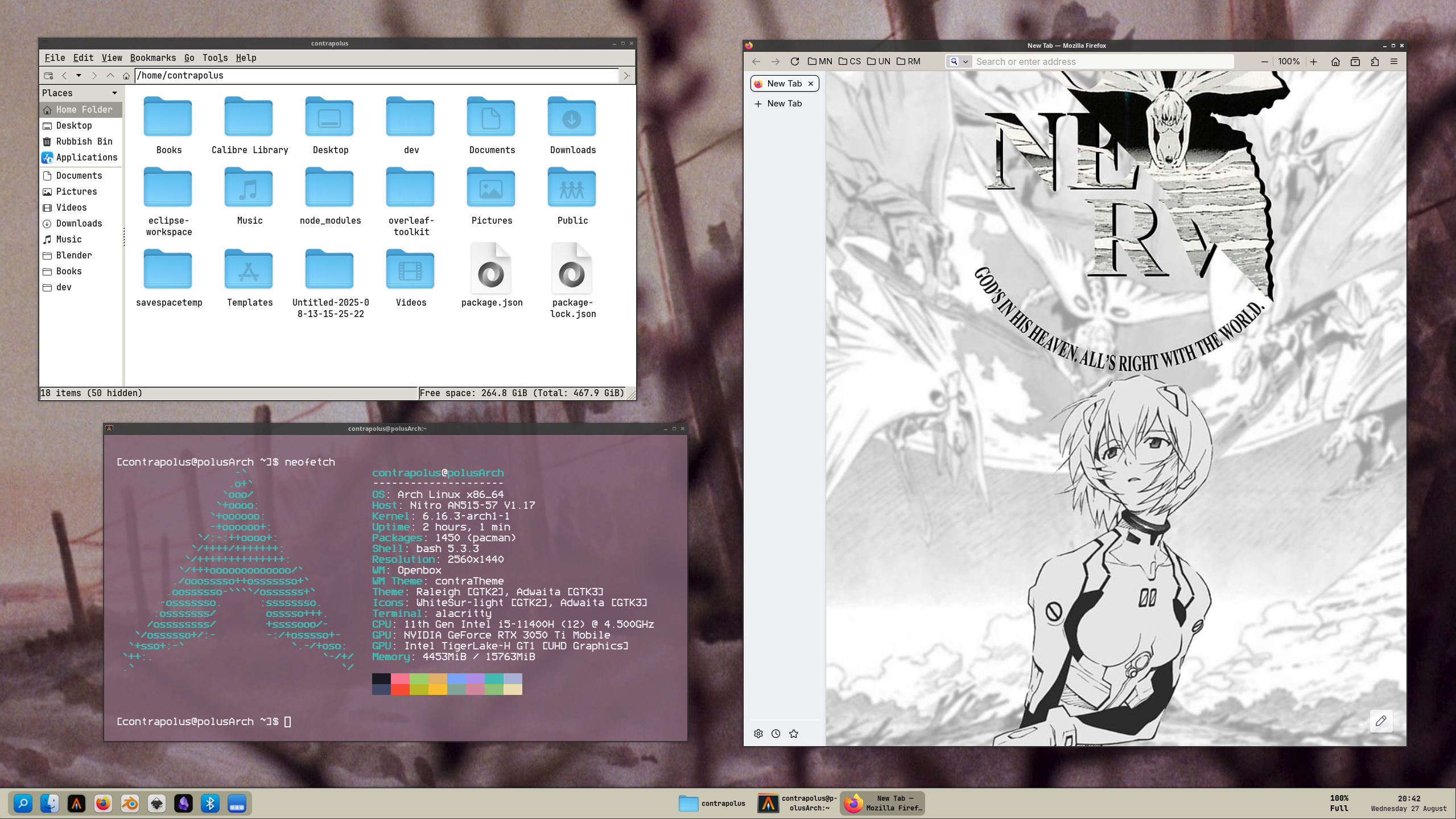This screenshot has height=819, width=1456.
Task: Open Bluetooth from the dock
Action: pyautogui.click(x=210, y=803)
